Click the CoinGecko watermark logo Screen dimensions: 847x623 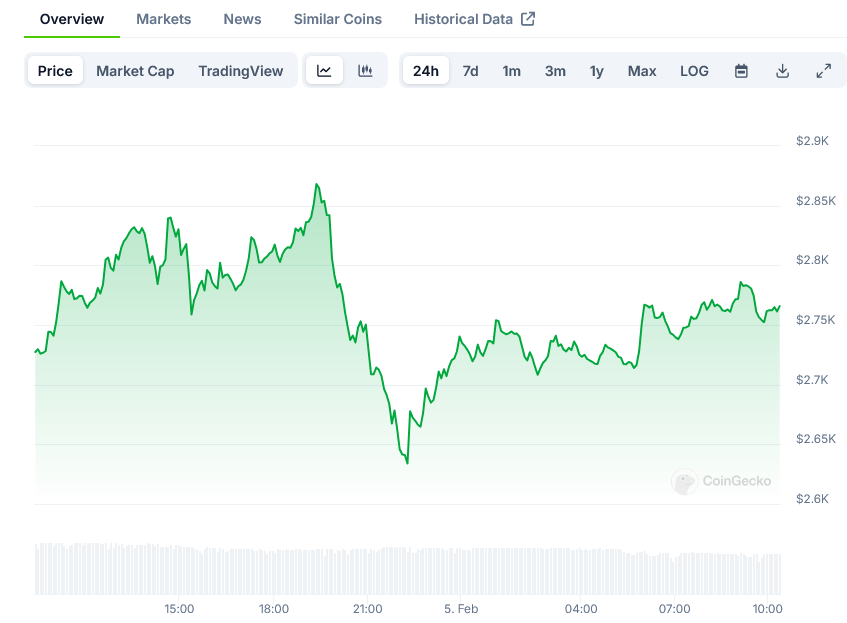click(x=721, y=481)
